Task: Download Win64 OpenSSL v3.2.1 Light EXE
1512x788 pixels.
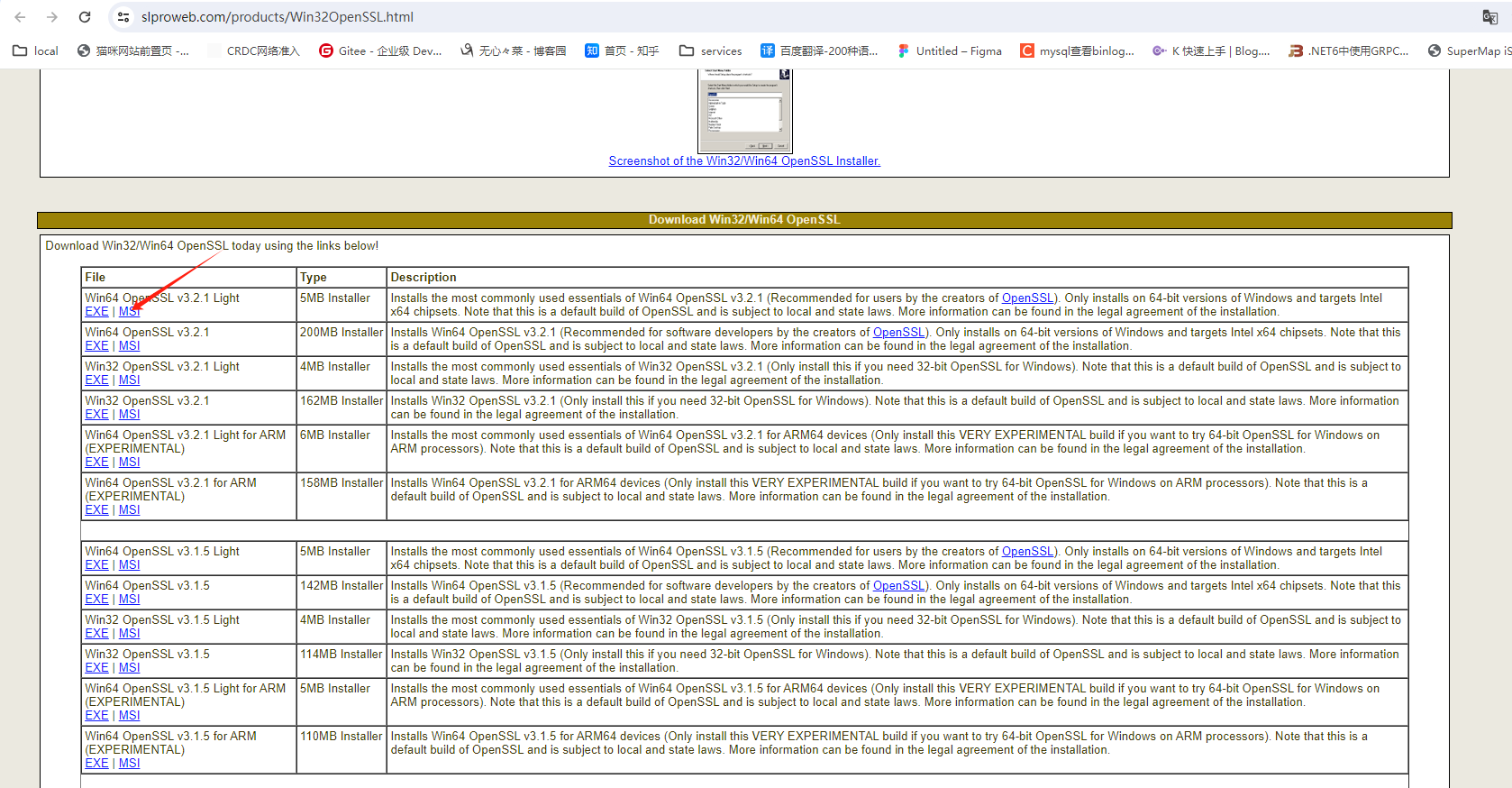Action: pyautogui.click(x=96, y=312)
